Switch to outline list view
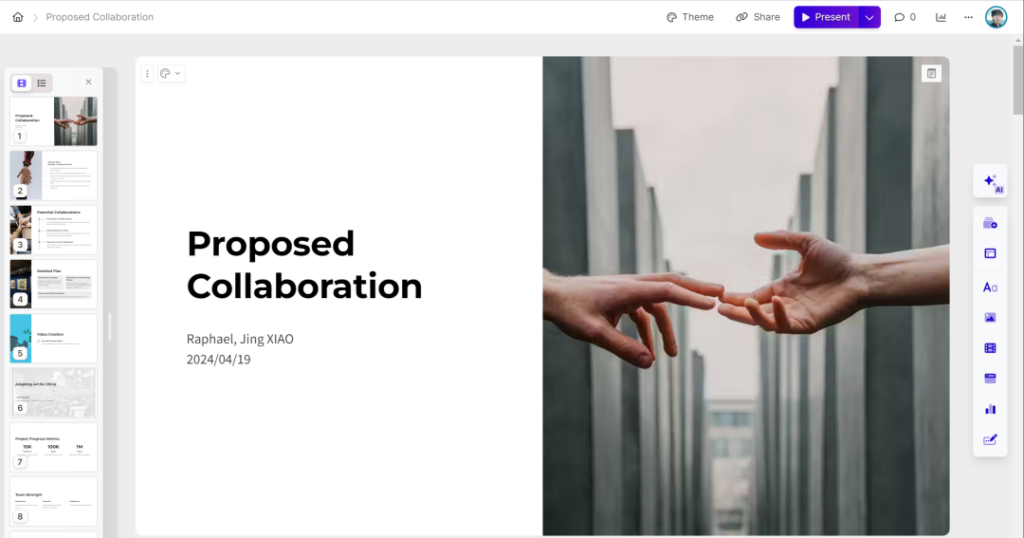The width and height of the screenshot is (1024, 538). coord(42,83)
